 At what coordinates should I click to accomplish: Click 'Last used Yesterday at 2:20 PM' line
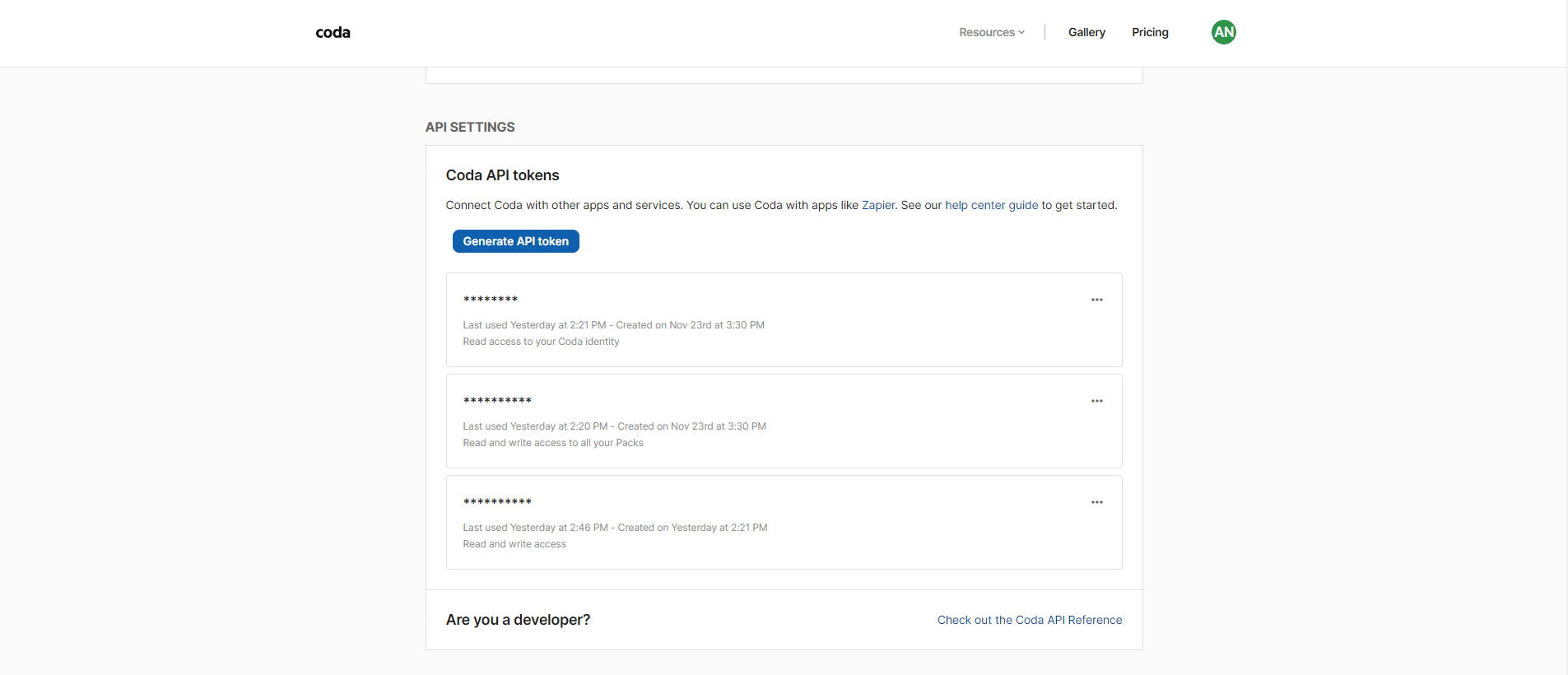[x=614, y=426]
